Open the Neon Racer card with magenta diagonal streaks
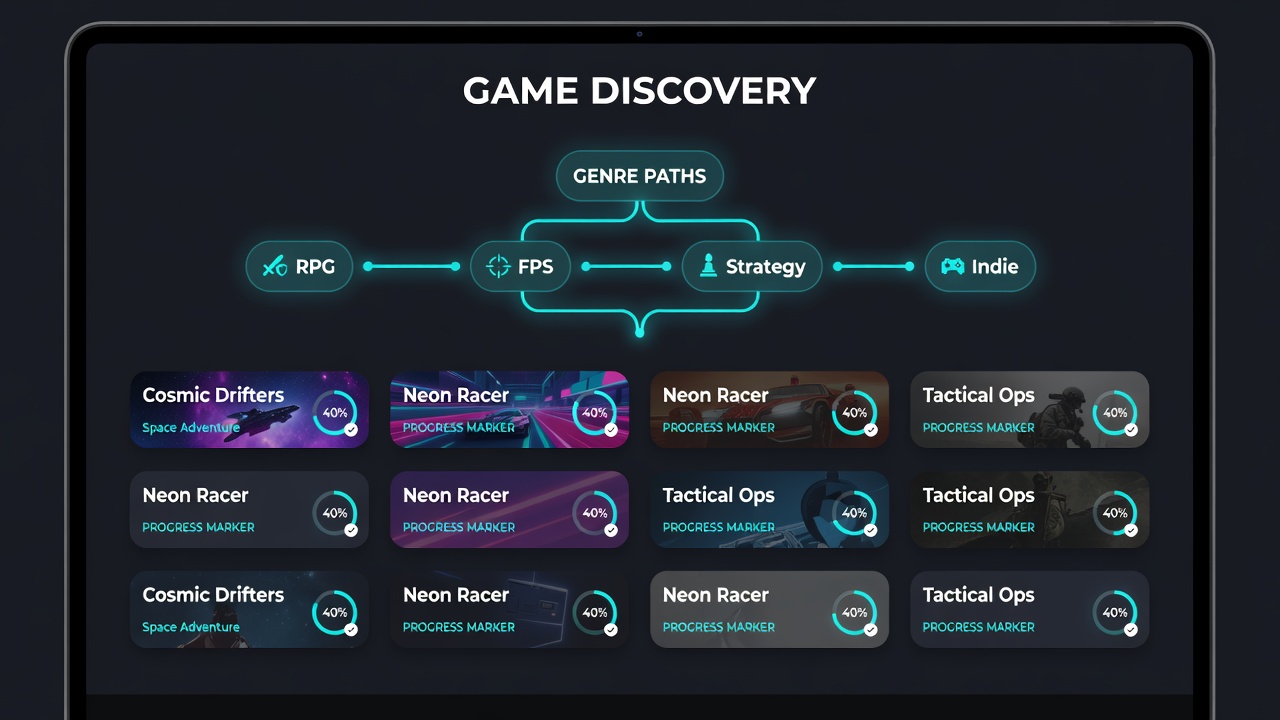Viewport: 1280px width, 720px height. click(509, 510)
